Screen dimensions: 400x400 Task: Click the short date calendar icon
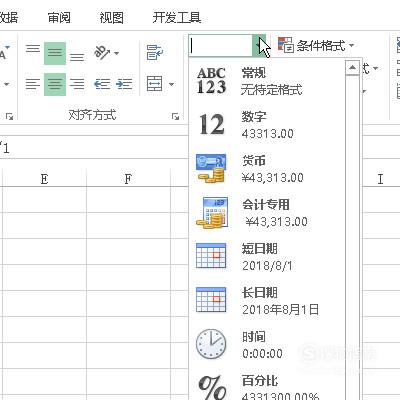click(211, 256)
